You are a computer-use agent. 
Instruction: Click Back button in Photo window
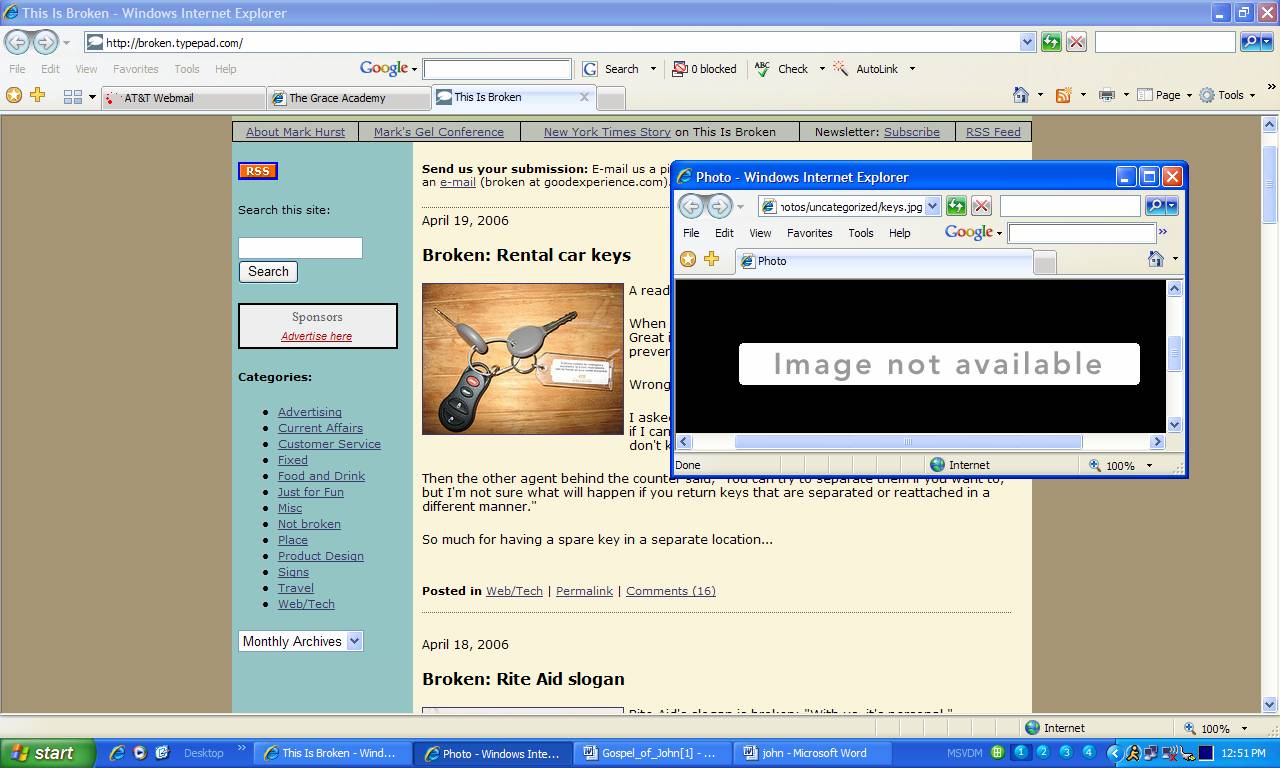[x=690, y=206]
